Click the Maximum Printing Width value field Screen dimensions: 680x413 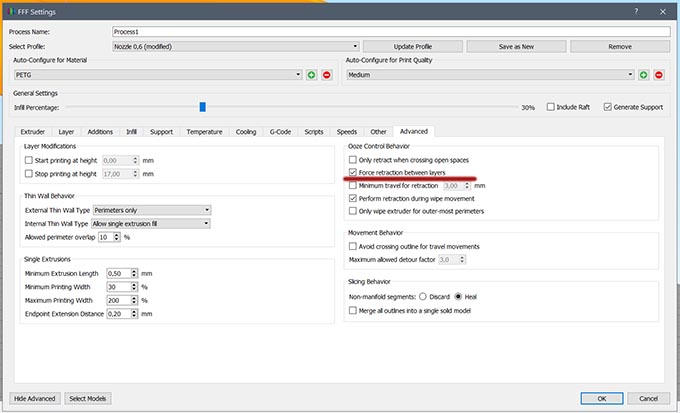pos(118,300)
